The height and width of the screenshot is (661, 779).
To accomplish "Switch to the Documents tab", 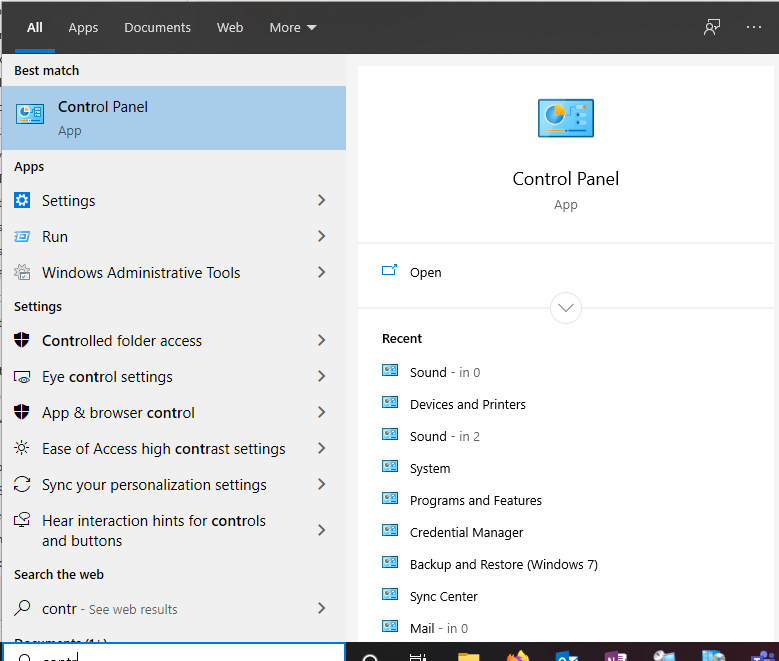I will [x=157, y=27].
